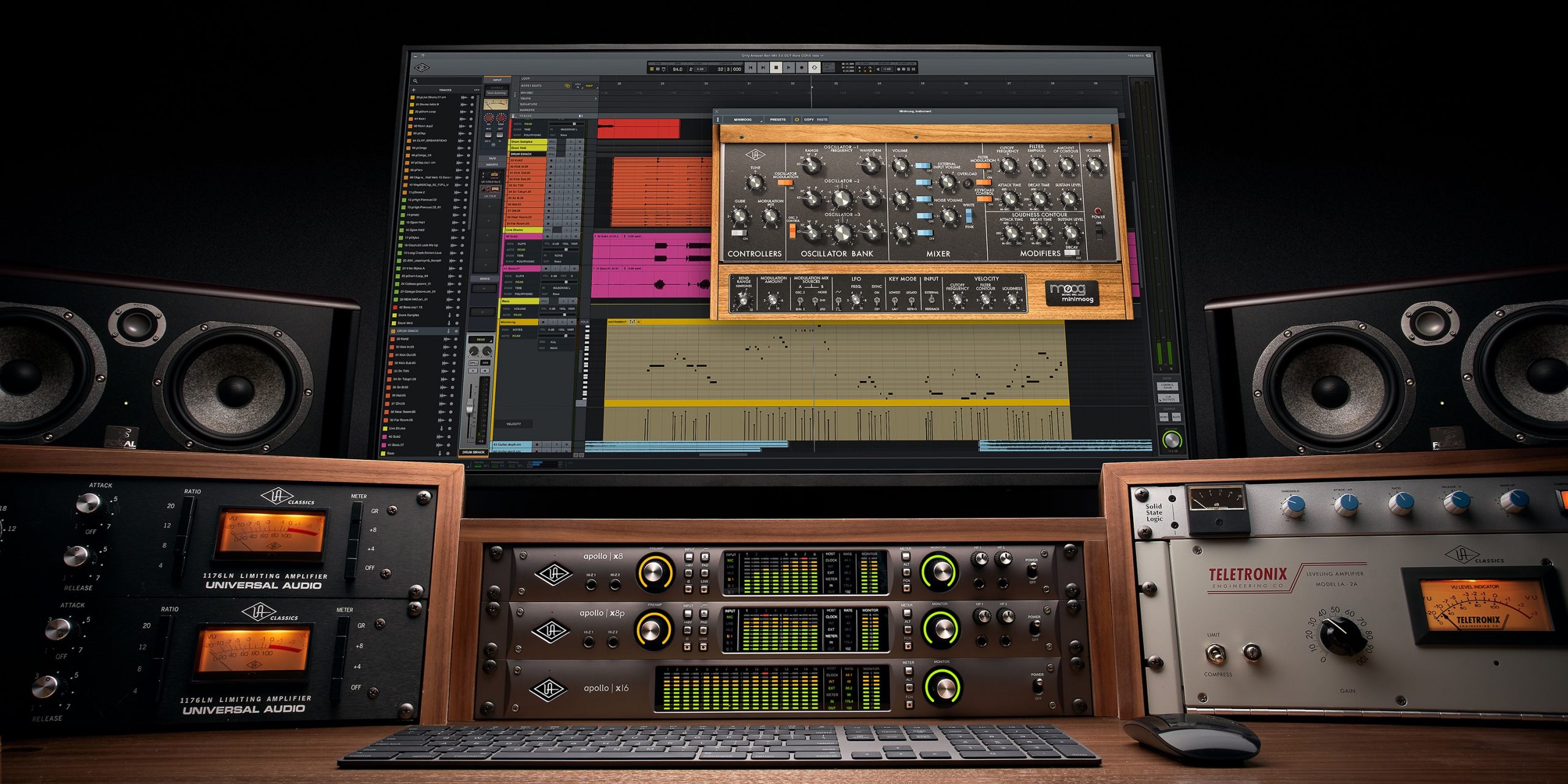Flip the Glide ON switch under Controllers
The height and width of the screenshot is (784, 1568).
pyautogui.click(x=738, y=233)
